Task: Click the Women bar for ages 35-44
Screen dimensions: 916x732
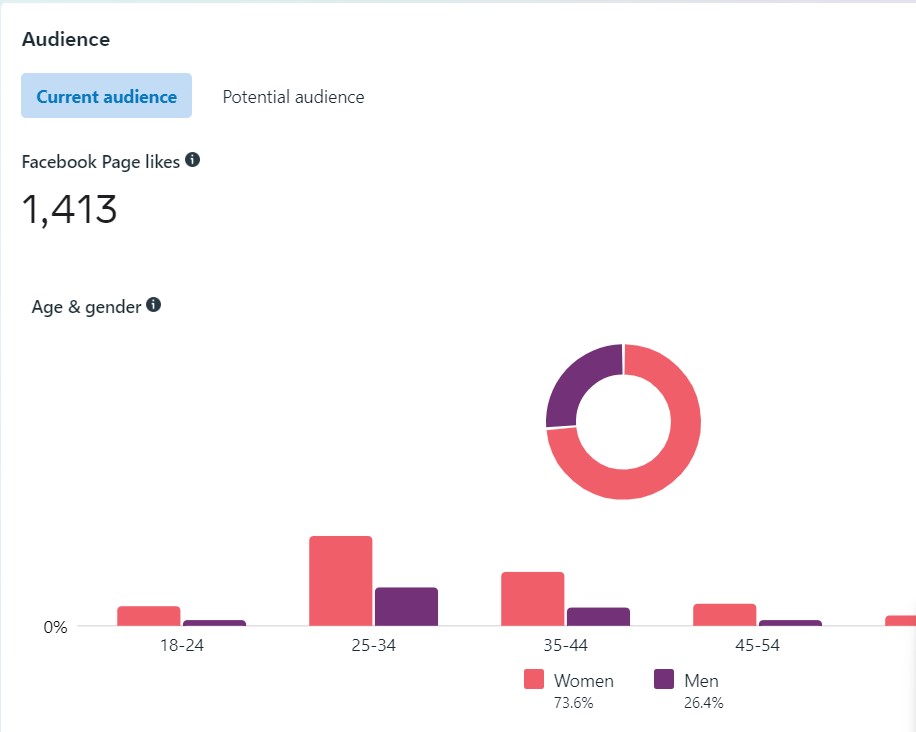Action: tap(532, 599)
